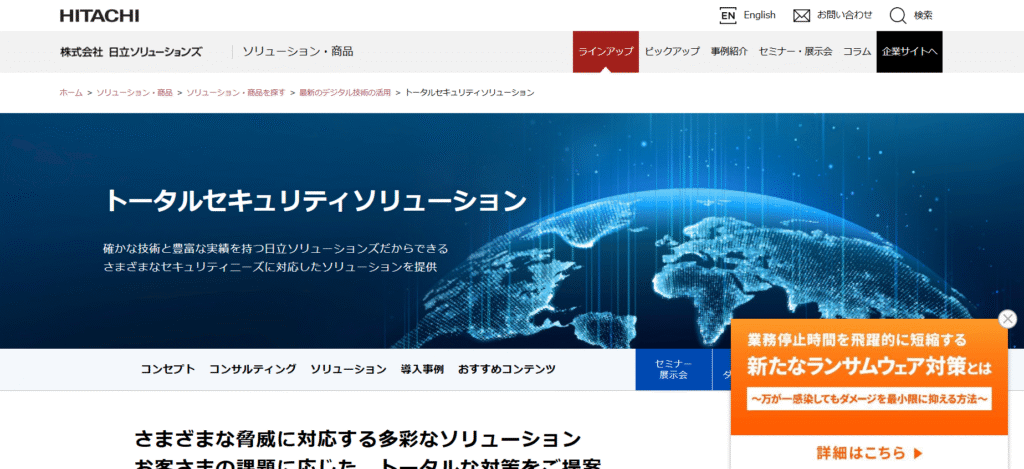Click the 株式会社 日立ソリューションズ company logo
1024x469 pixels.
pyautogui.click(x=131, y=52)
